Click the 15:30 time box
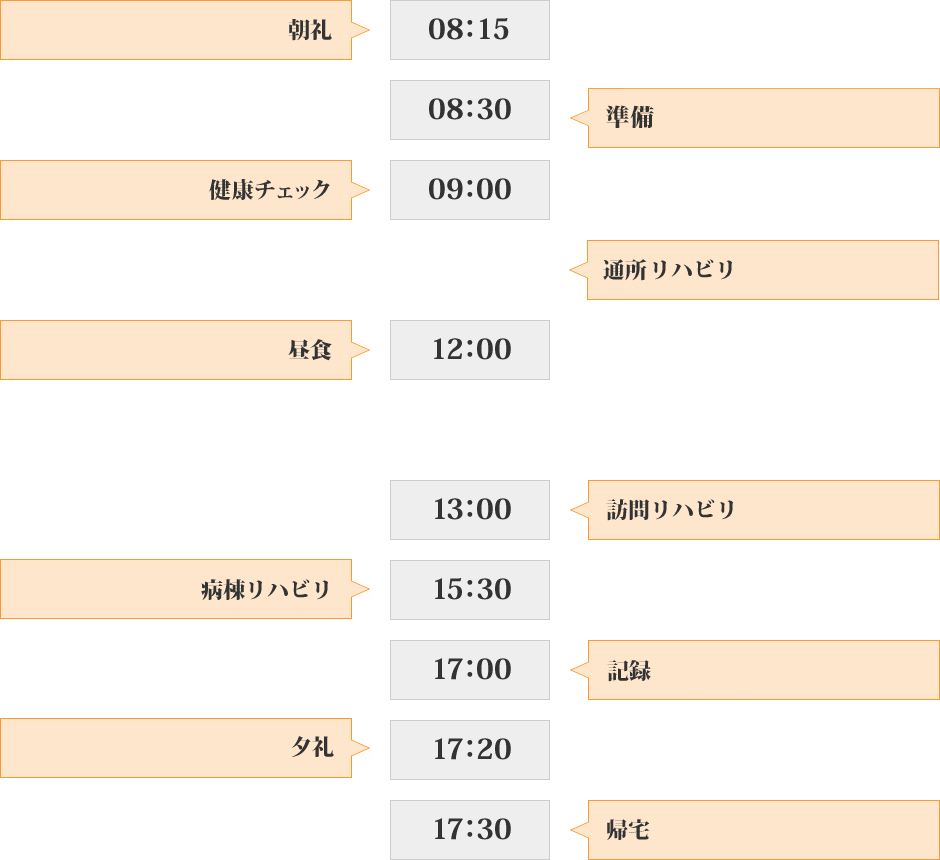940x860 pixels. pyautogui.click(x=469, y=590)
